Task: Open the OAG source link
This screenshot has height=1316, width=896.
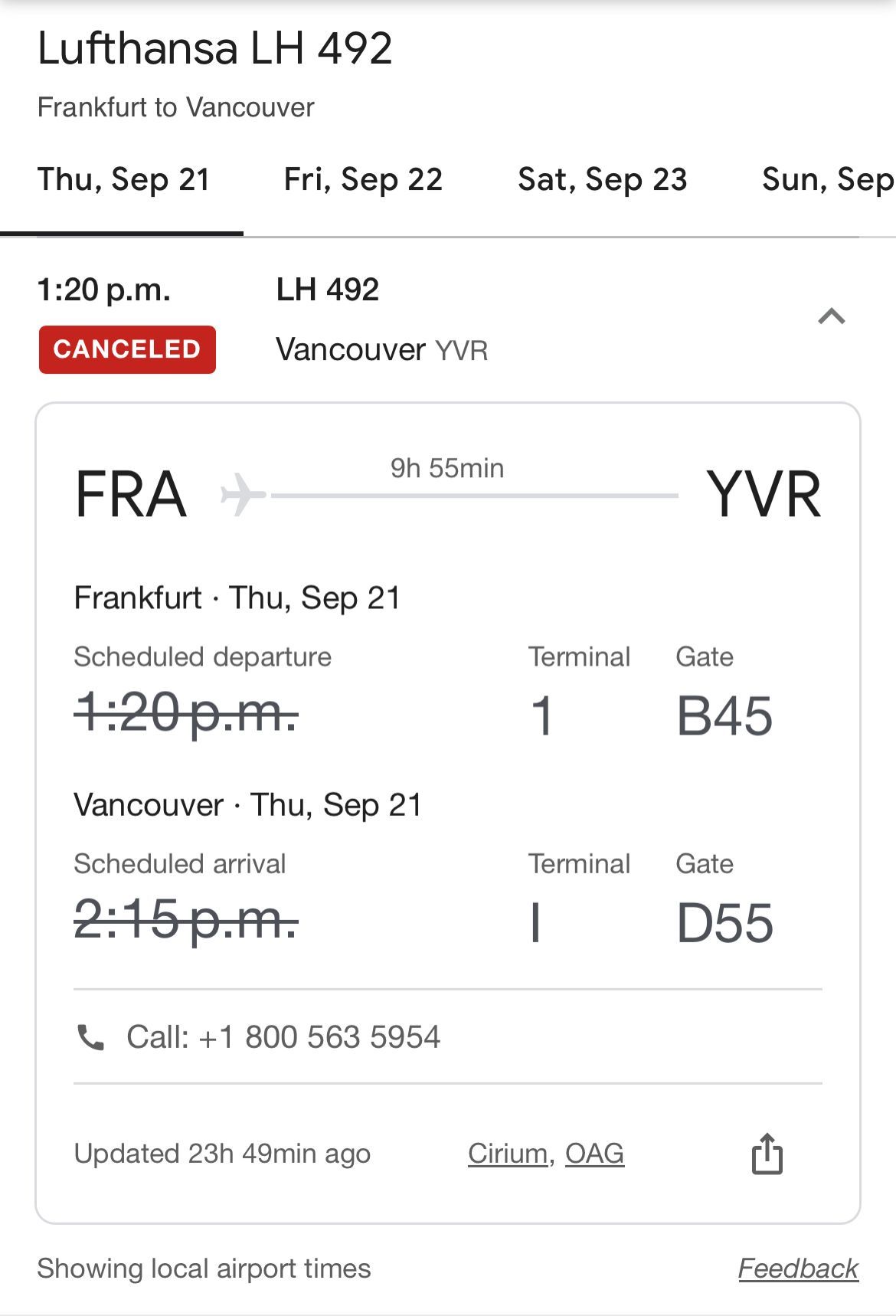Action: (595, 1154)
